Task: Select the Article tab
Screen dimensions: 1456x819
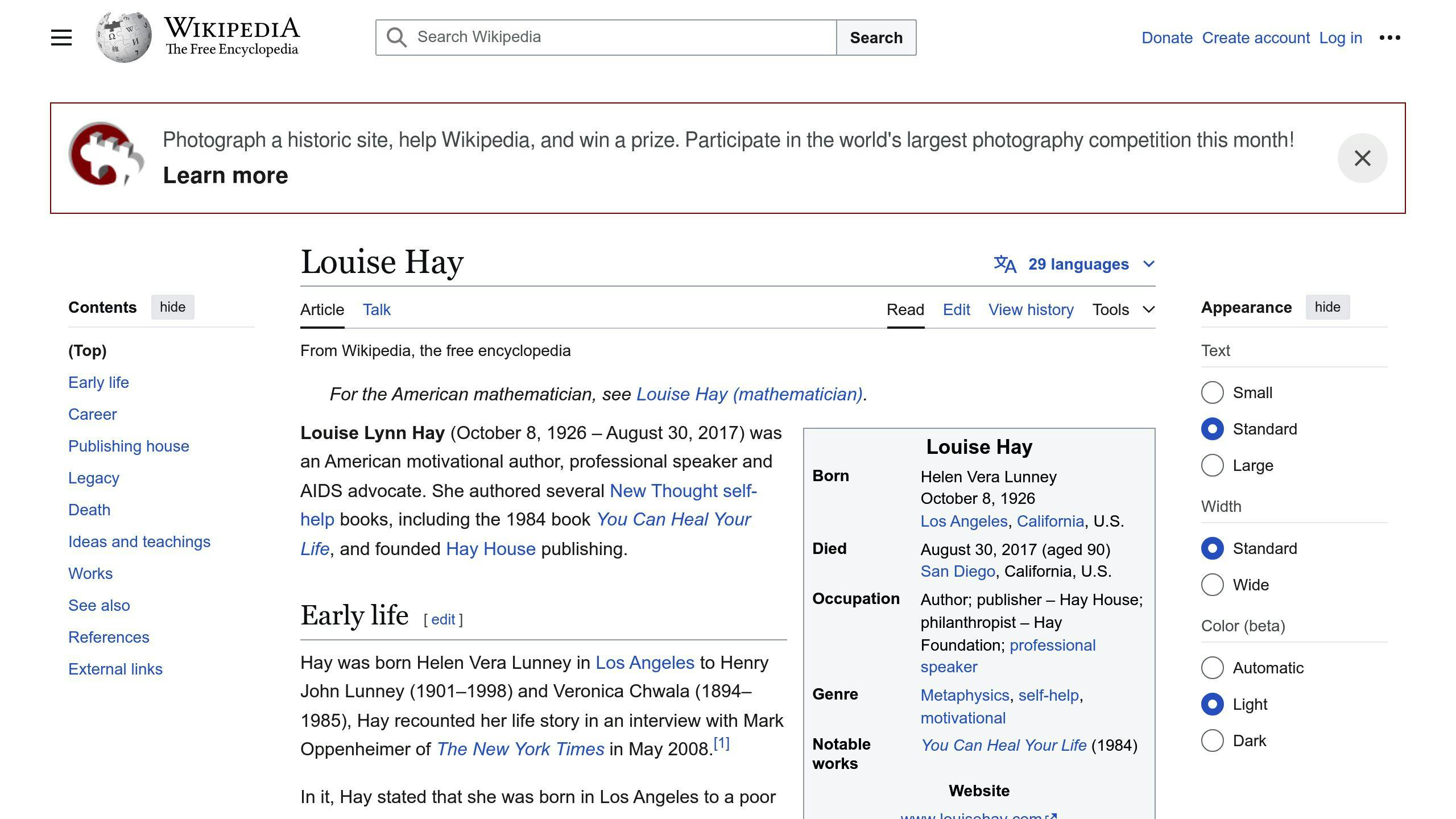Action: tap(322, 309)
